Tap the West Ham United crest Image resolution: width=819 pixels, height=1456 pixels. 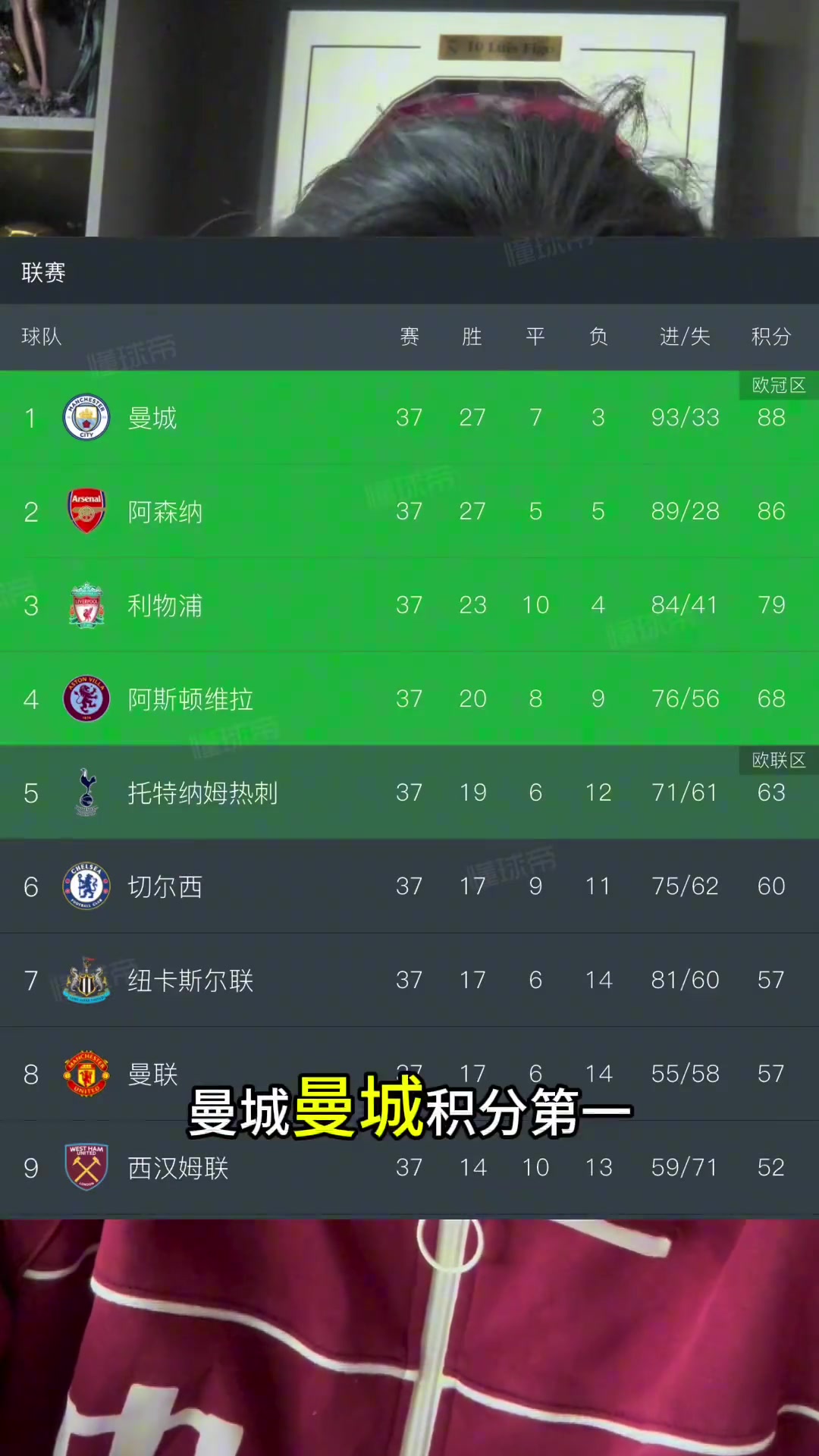(86, 1167)
